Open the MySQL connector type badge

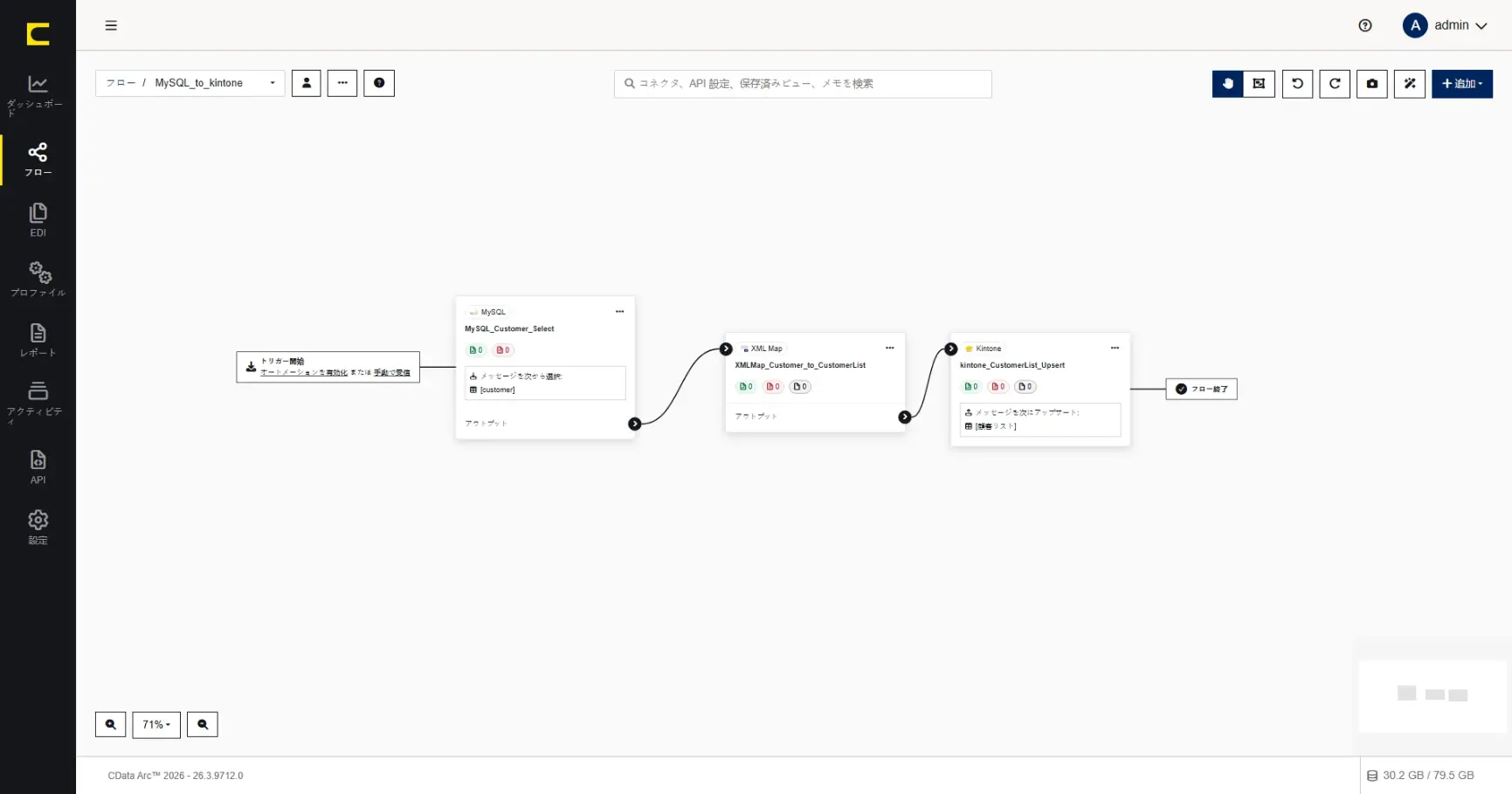pos(487,312)
